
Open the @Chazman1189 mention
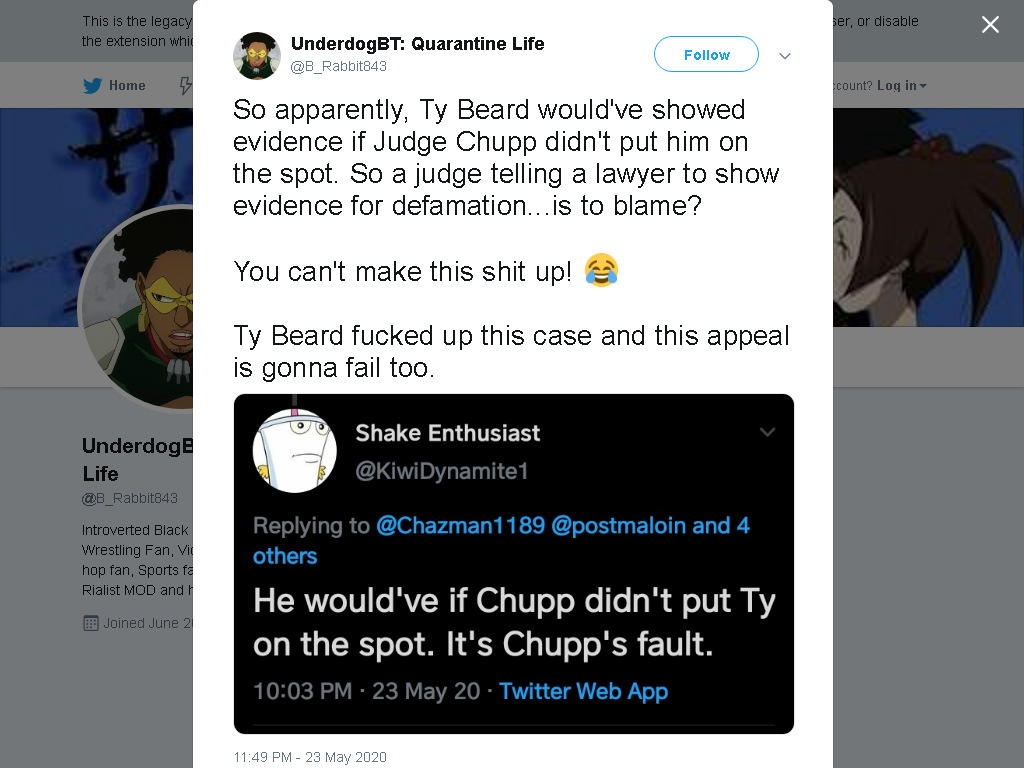460,525
